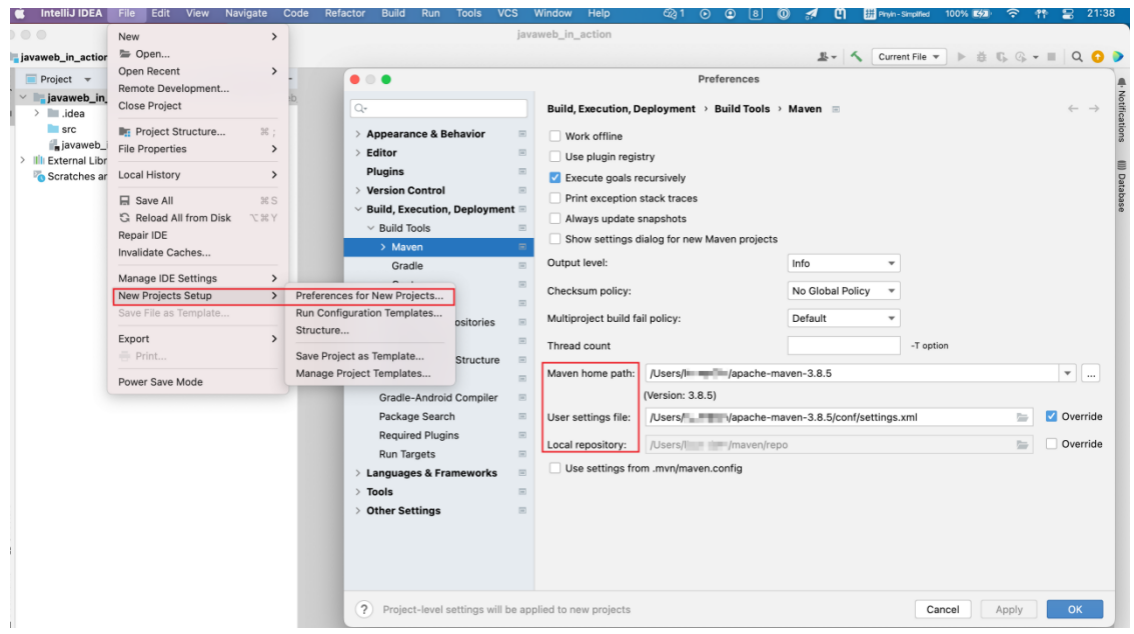Open Search Everywhere magnifier icon
Screen dimensions: 1134x634
click(1077, 56)
